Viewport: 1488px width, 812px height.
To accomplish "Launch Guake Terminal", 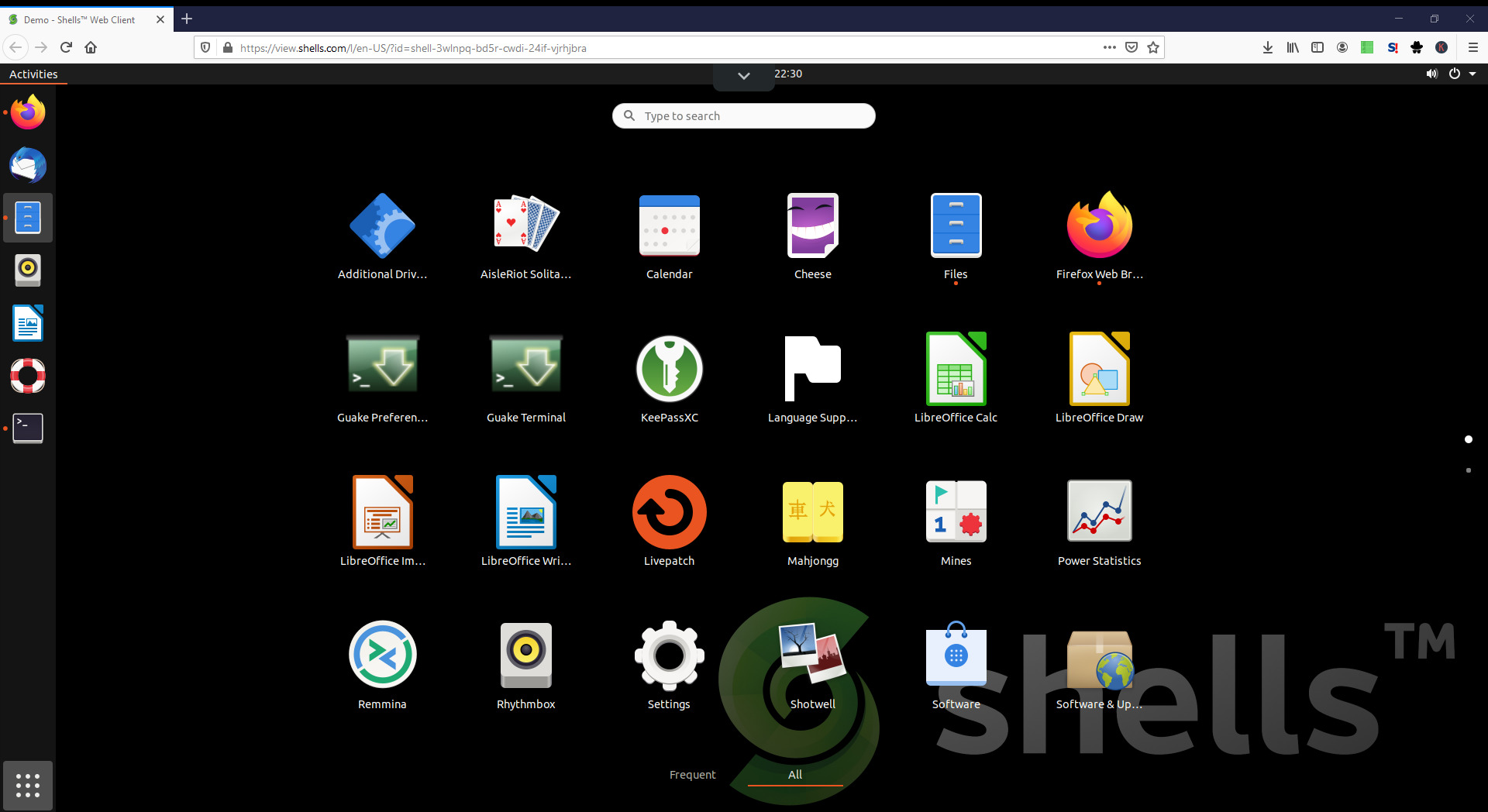I will [526, 380].
